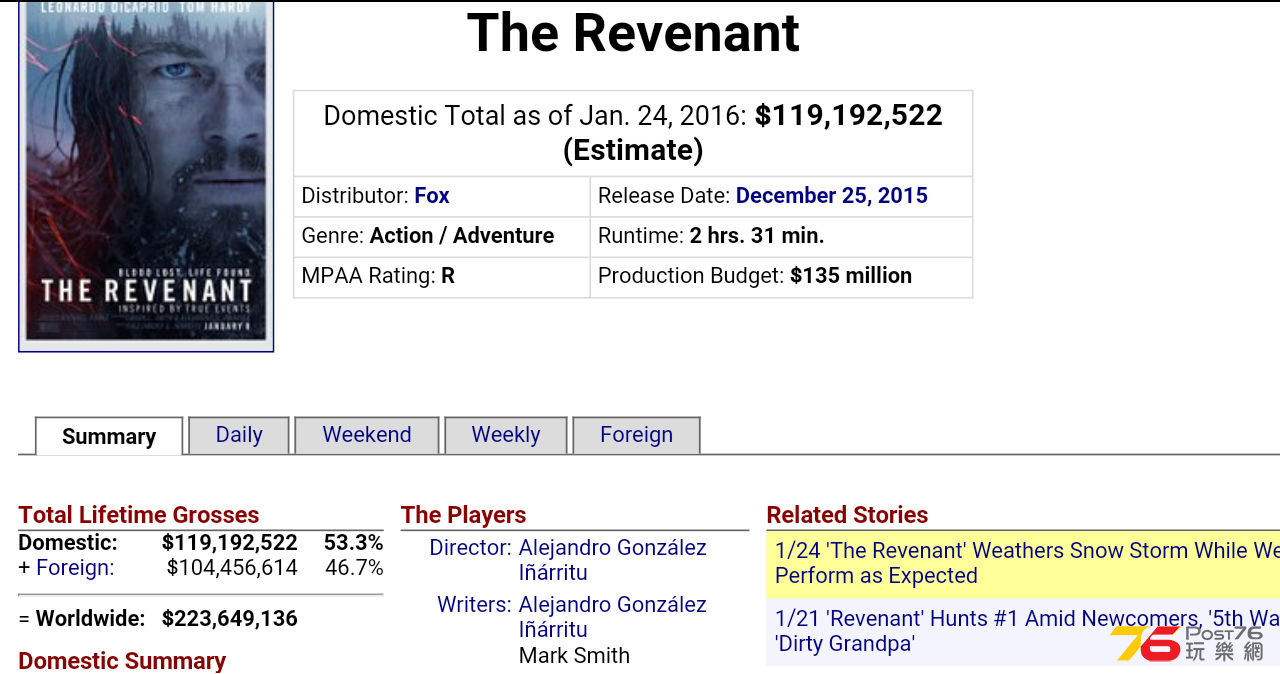
Task: Click the Genre Action / Adventure cell
Action: pyautogui.click(x=442, y=236)
